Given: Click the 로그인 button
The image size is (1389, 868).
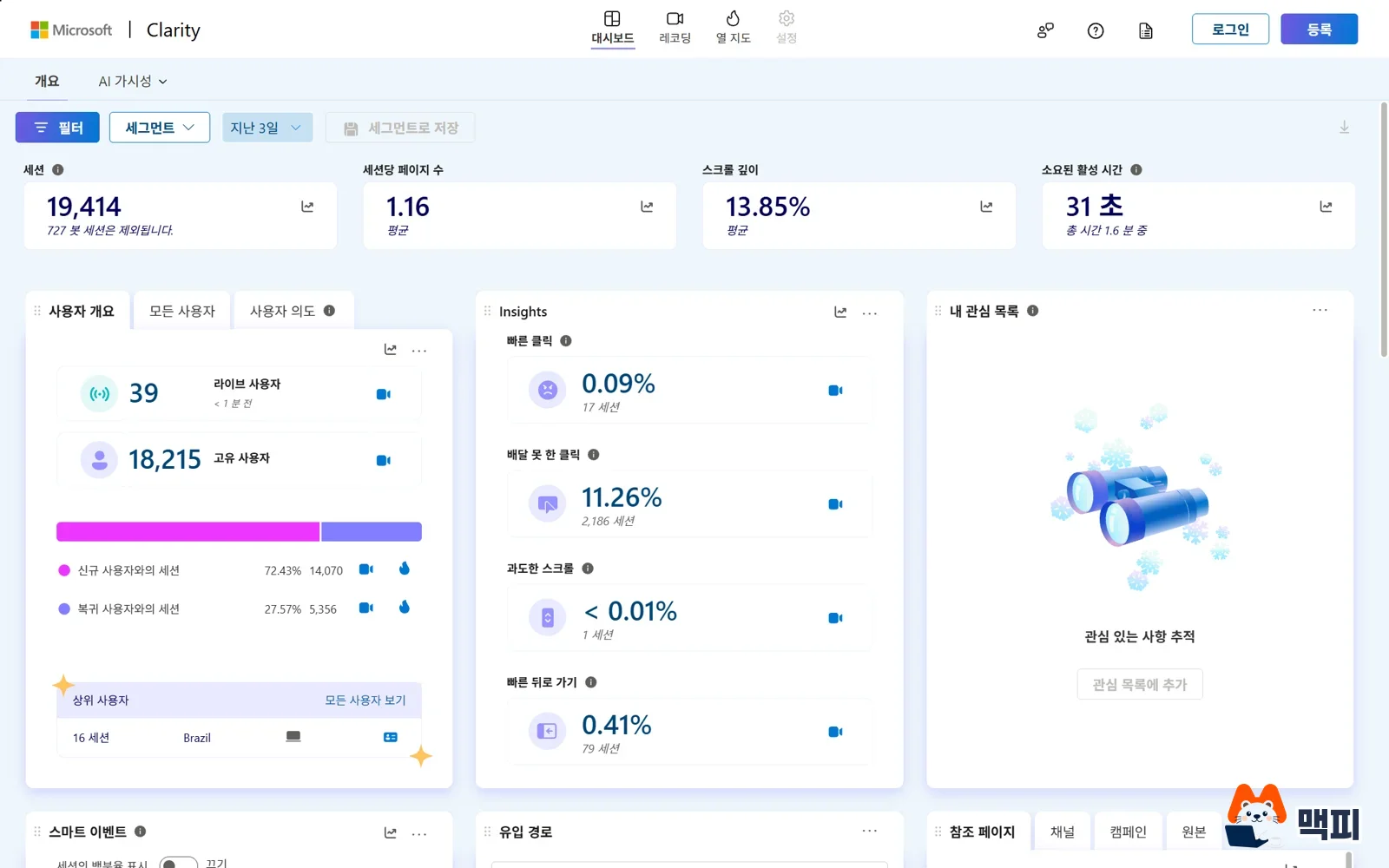Looking at the screenshot, I should coord(1230,30).
